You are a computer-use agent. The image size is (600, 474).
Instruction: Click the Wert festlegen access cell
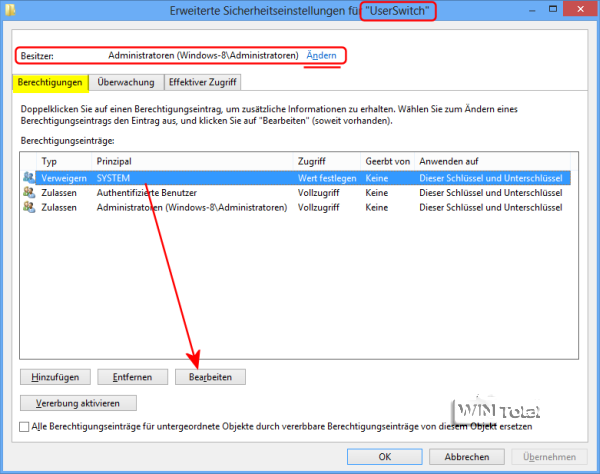point(327,178)
